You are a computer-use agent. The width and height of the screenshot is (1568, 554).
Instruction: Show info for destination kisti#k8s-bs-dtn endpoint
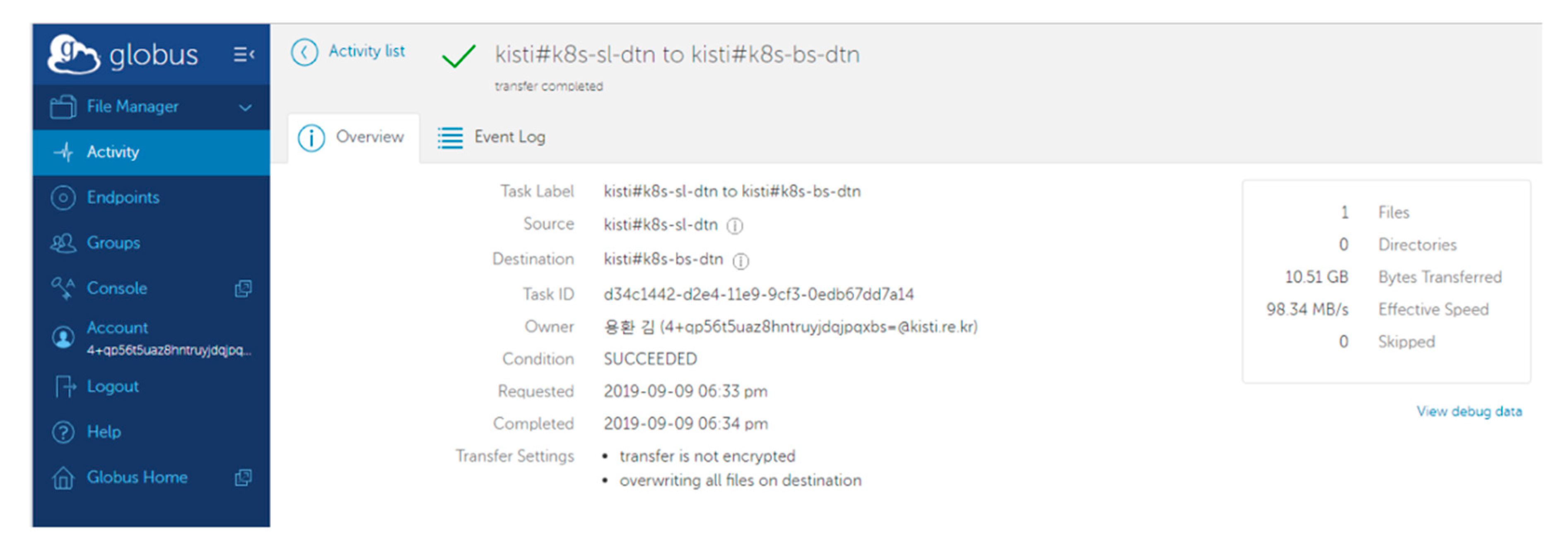click(741, 261)
